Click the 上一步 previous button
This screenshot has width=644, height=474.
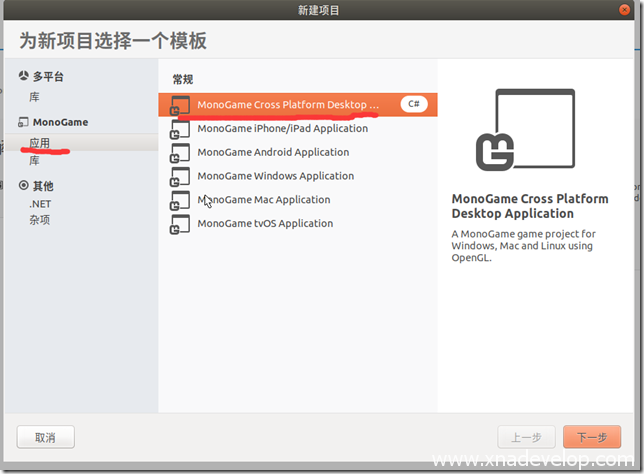click(x=527, y=437)
